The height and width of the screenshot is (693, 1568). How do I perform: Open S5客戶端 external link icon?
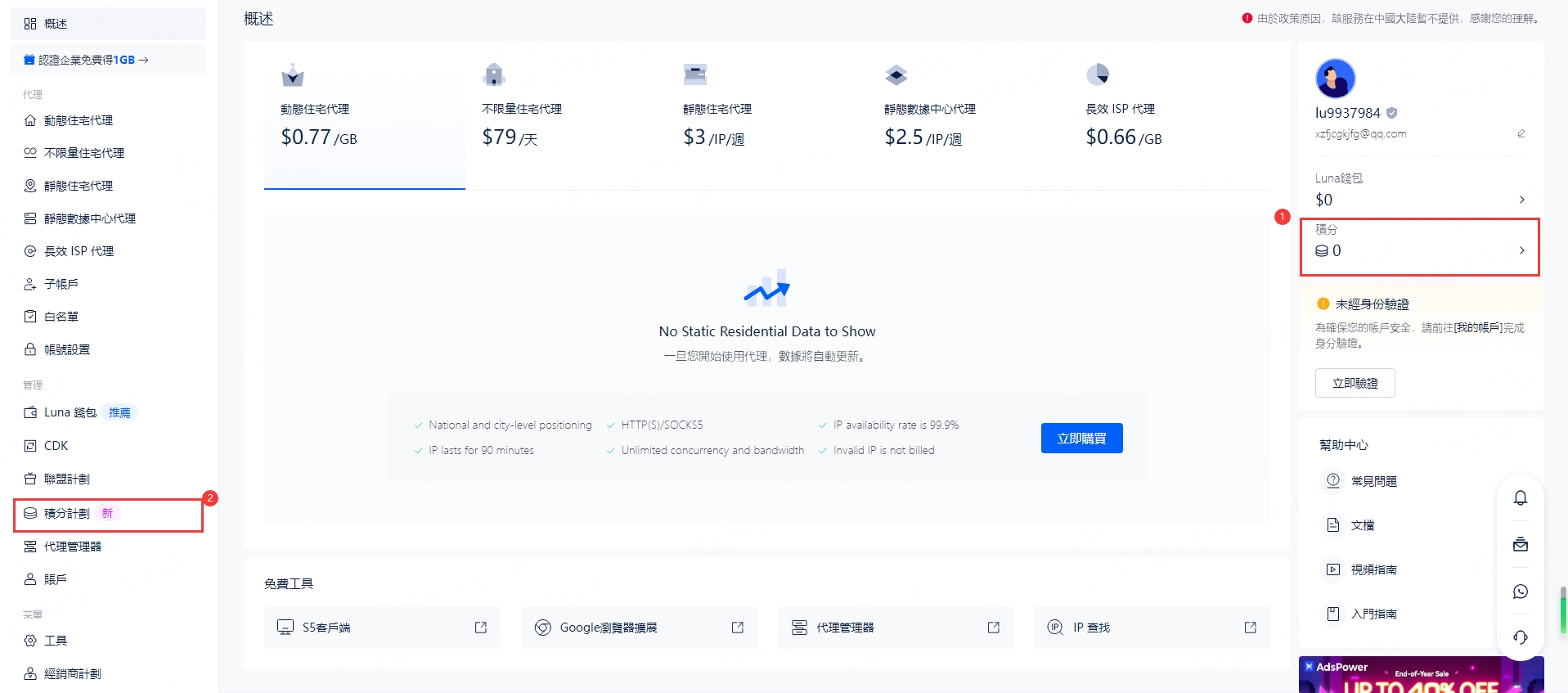(481, 628)
